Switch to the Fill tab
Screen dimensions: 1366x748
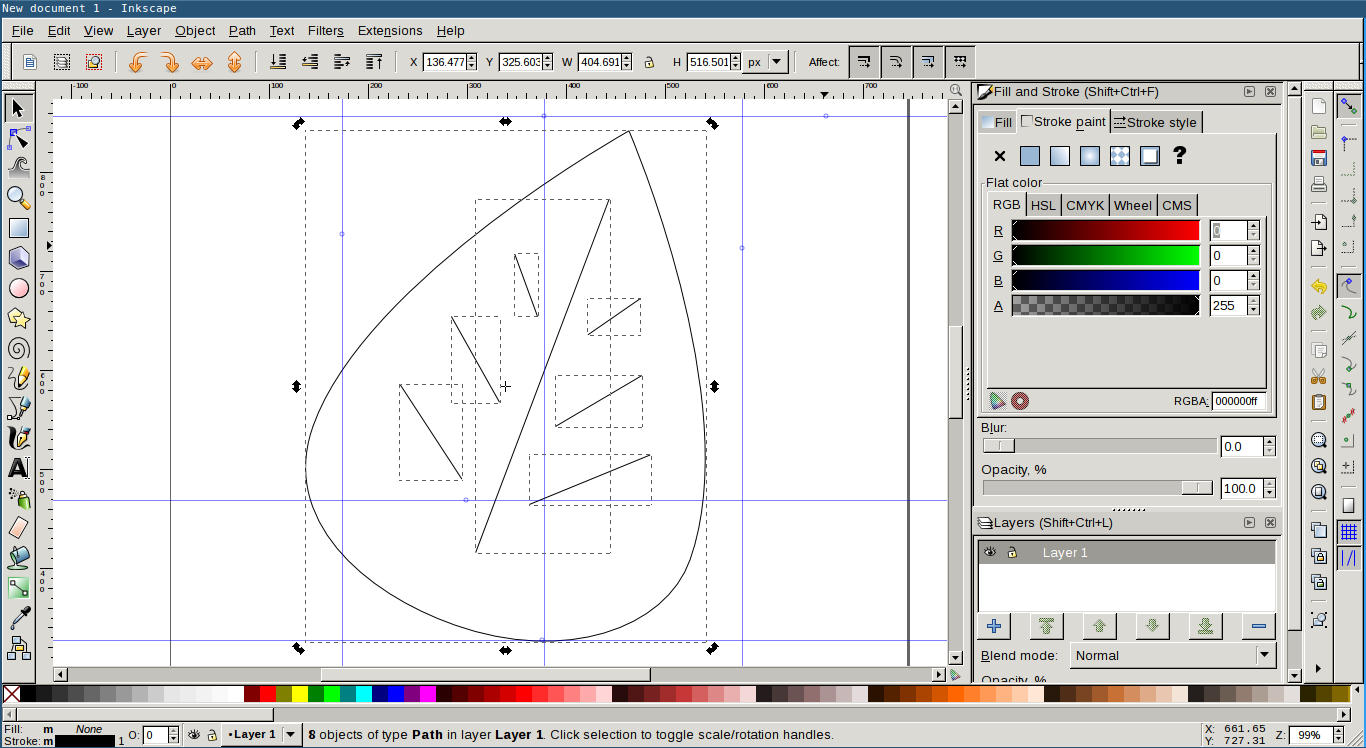(996, 122)
